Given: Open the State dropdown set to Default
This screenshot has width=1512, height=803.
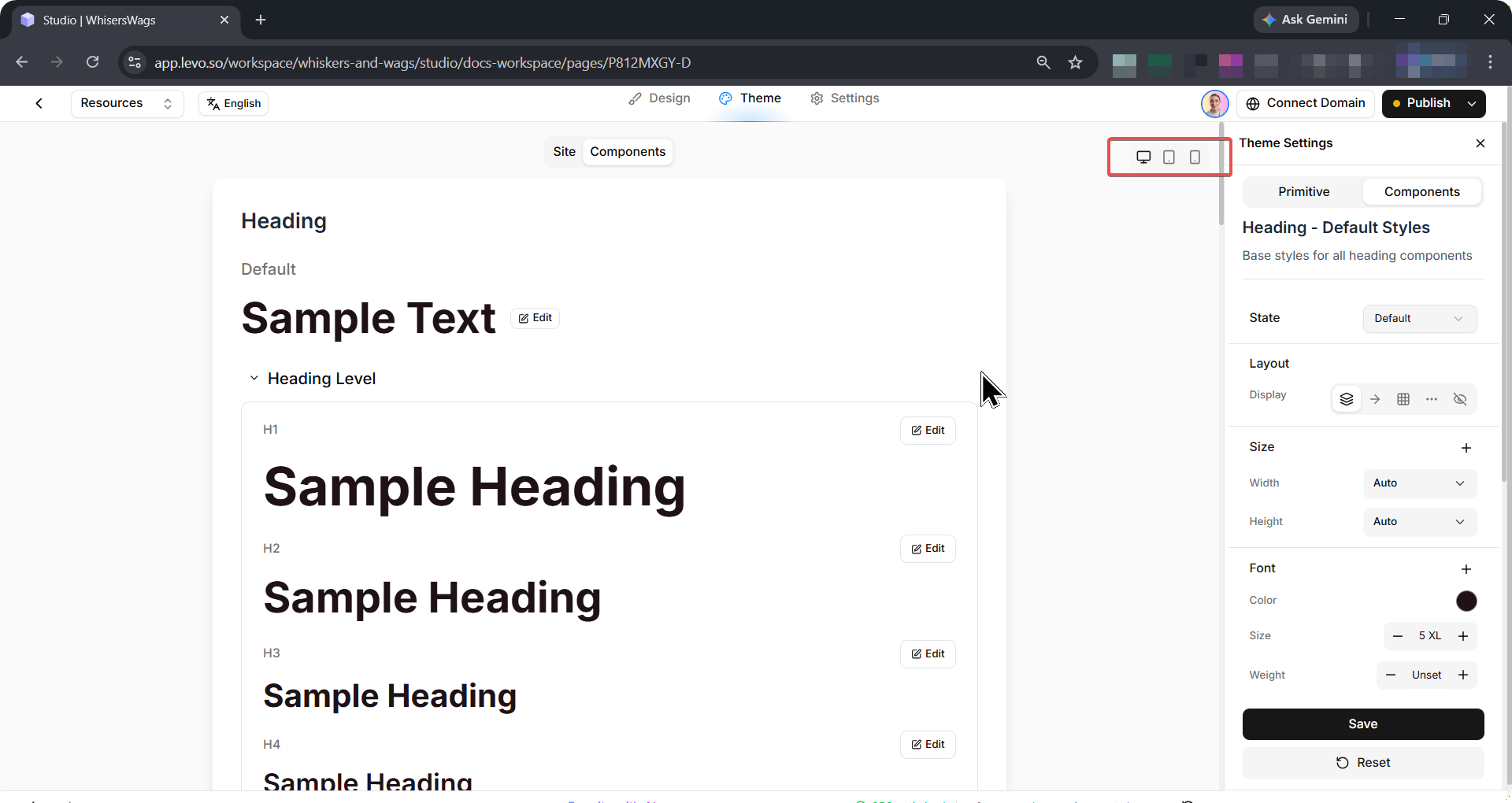Looking at the screenshot, I should point(1419,319).
